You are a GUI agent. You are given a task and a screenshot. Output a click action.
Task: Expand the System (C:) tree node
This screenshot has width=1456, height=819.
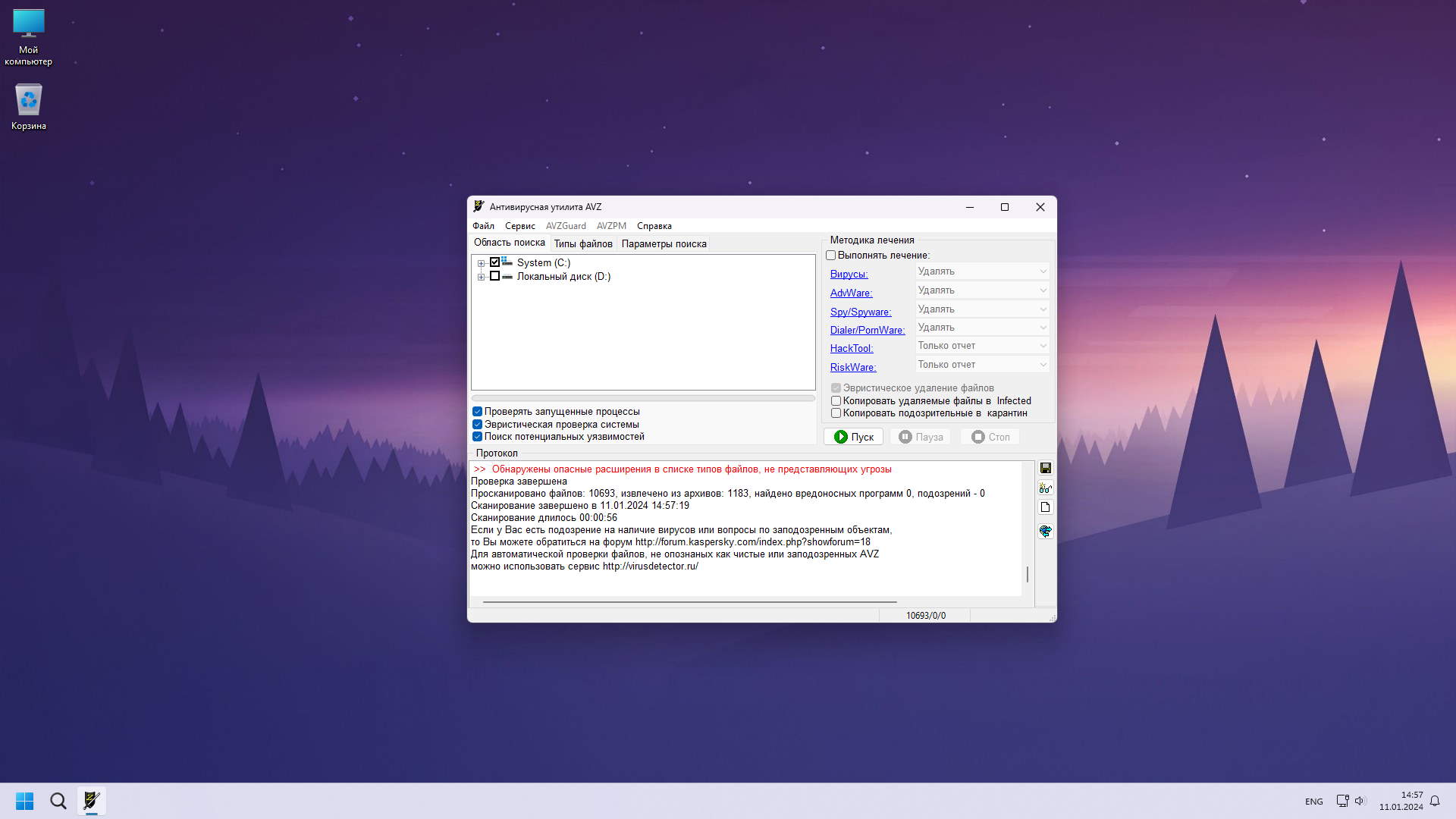[481, 264]
